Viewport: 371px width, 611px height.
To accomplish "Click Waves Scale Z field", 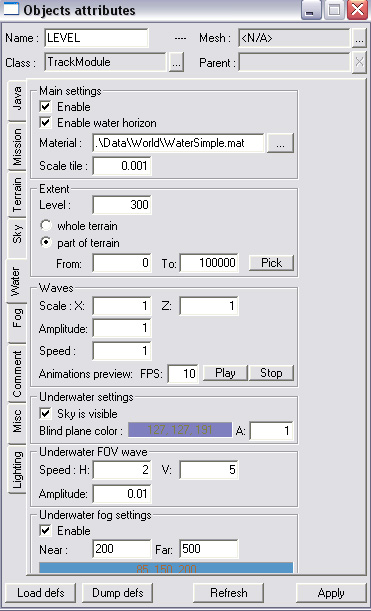I will (x=209, y=306).
